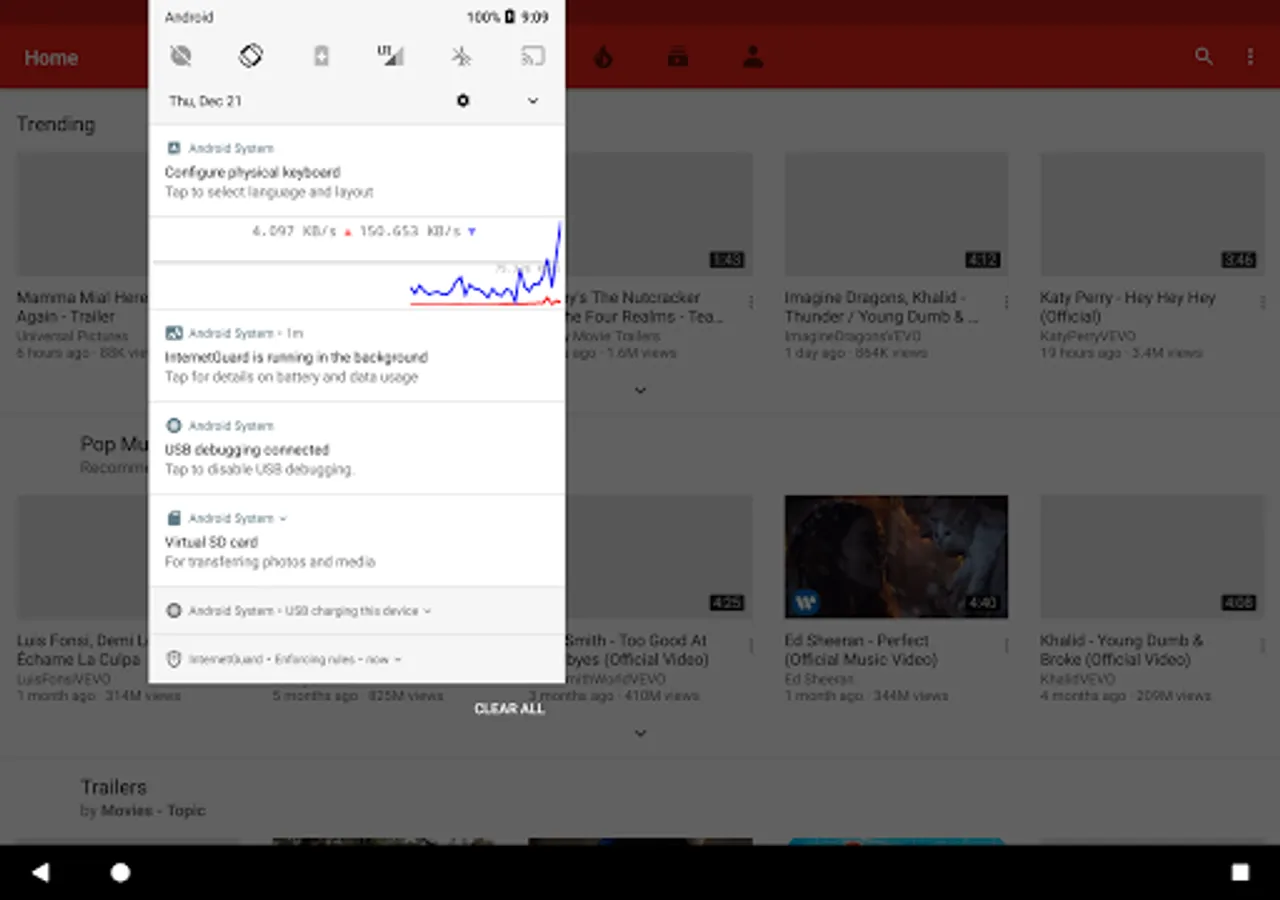Tap the USB charging notification icon

pos(174,611)
